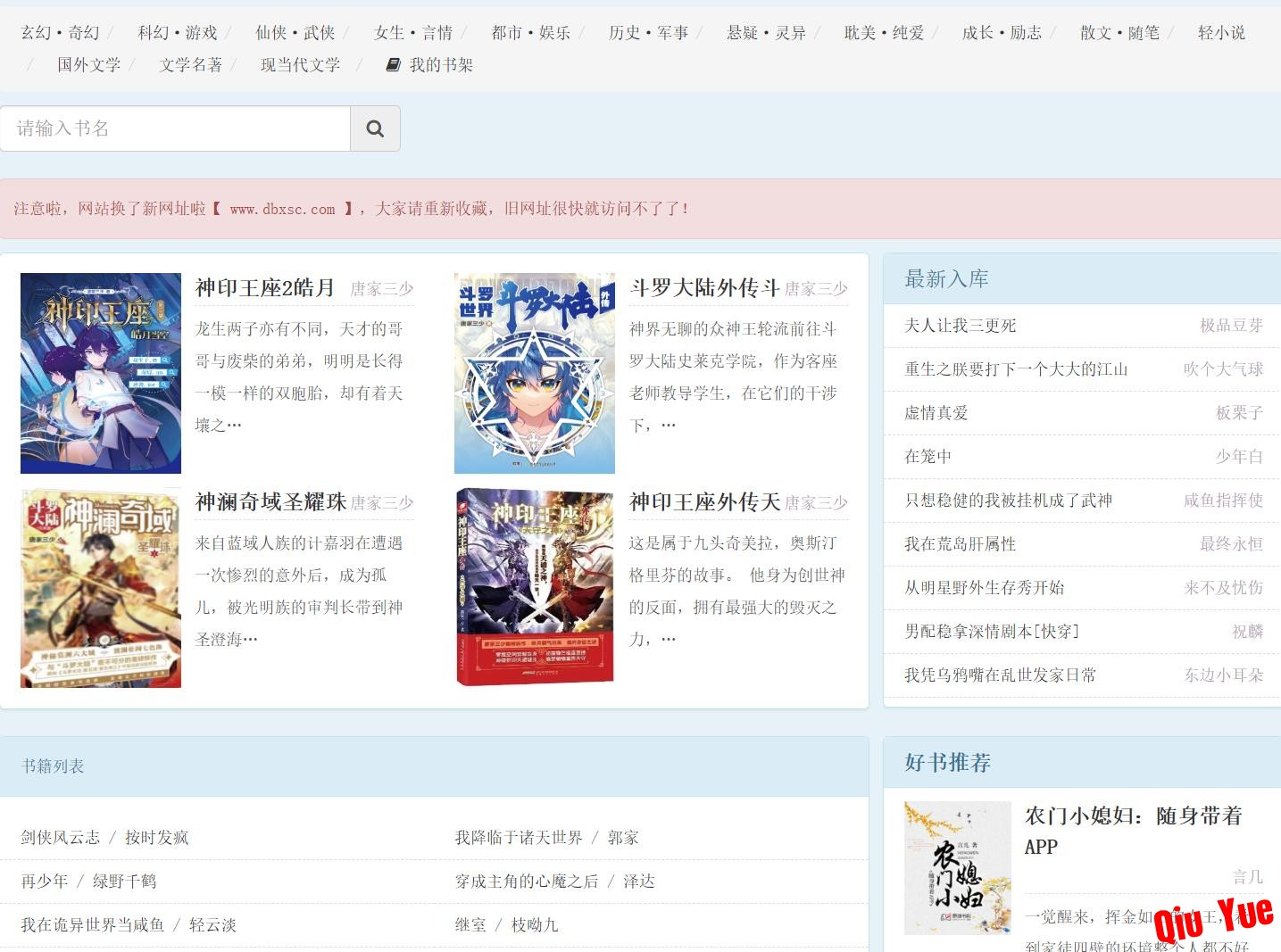This screenshot has width=1281, height=952.
Task: Open 神印王座外传 cover image
Action: click(x=535, y=588)
